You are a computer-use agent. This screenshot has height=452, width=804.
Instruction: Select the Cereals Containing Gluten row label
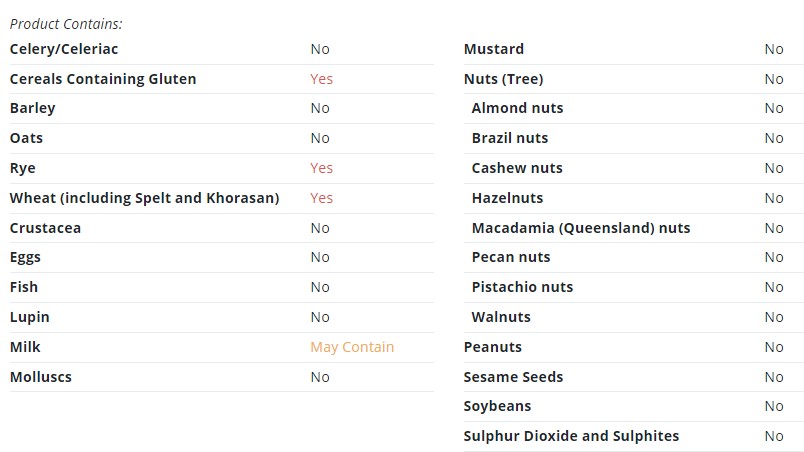click(103, 79)
